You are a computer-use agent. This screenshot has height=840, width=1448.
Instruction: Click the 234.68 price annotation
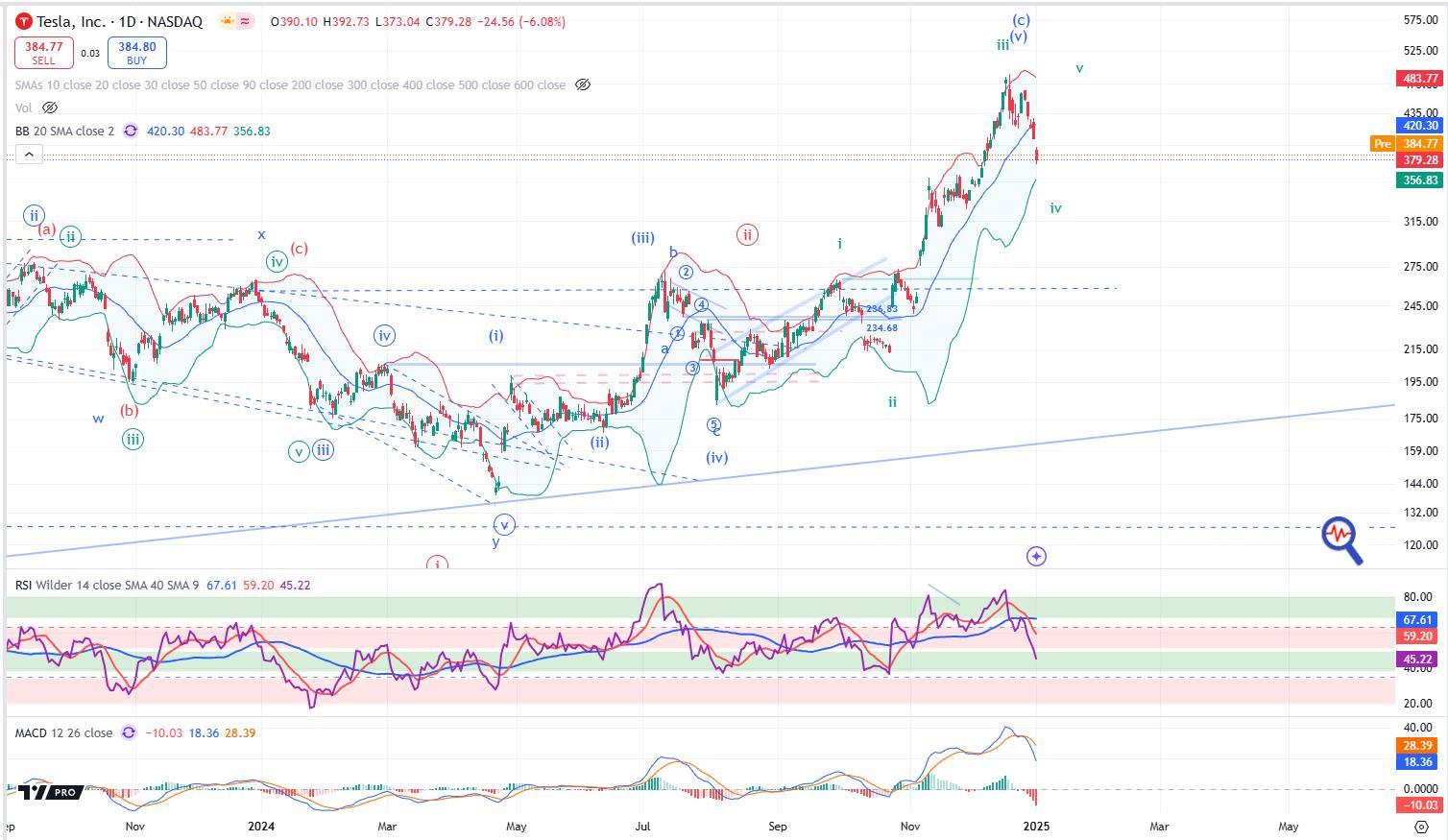(x=881, y=327)
